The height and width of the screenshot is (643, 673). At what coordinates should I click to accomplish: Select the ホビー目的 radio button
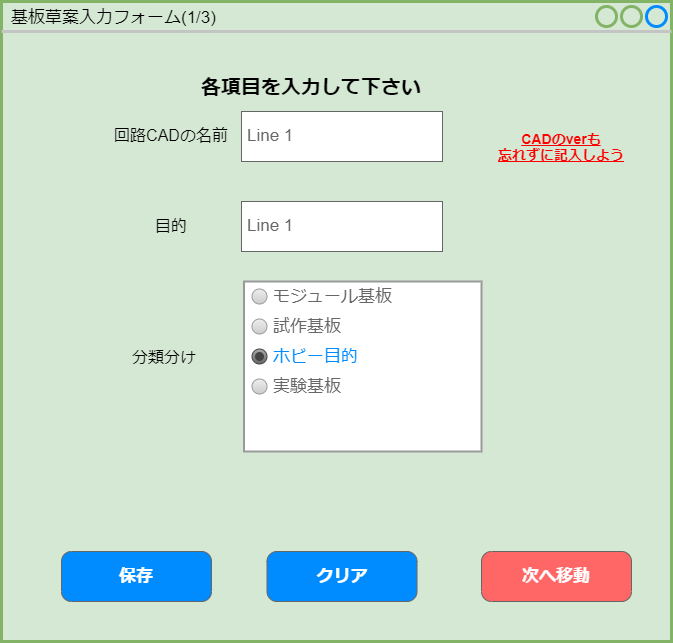coord(259,356)
